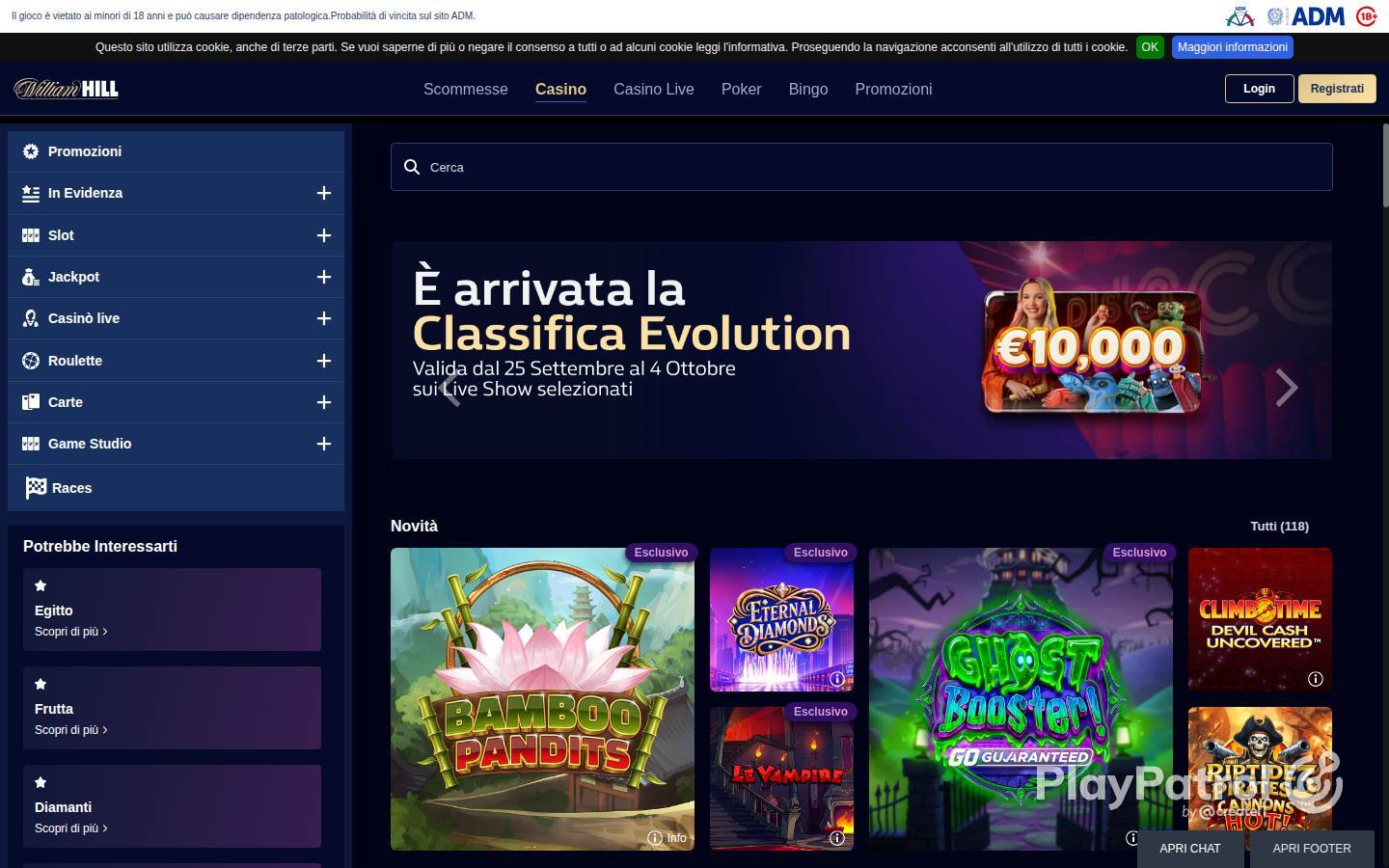Click info icon on Climb Time Devil Cash

click(1316, 679)
